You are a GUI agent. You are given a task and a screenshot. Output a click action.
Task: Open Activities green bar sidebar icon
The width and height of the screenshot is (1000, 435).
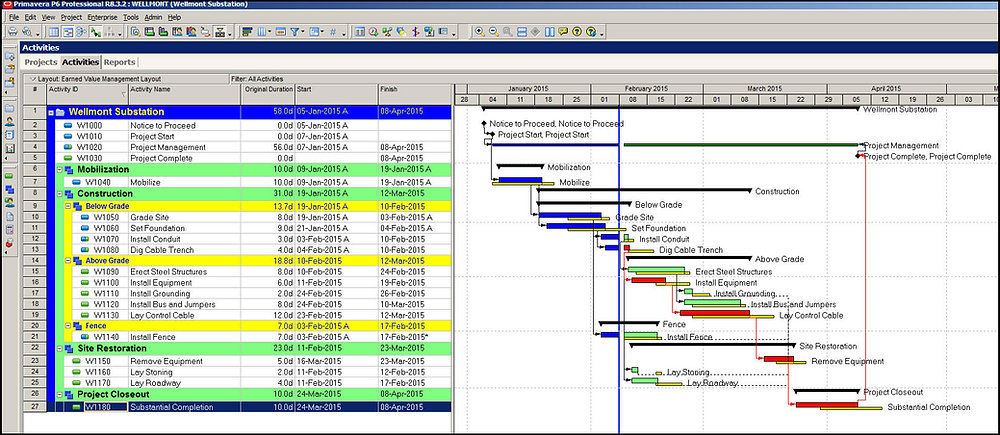tap(10, 175)
